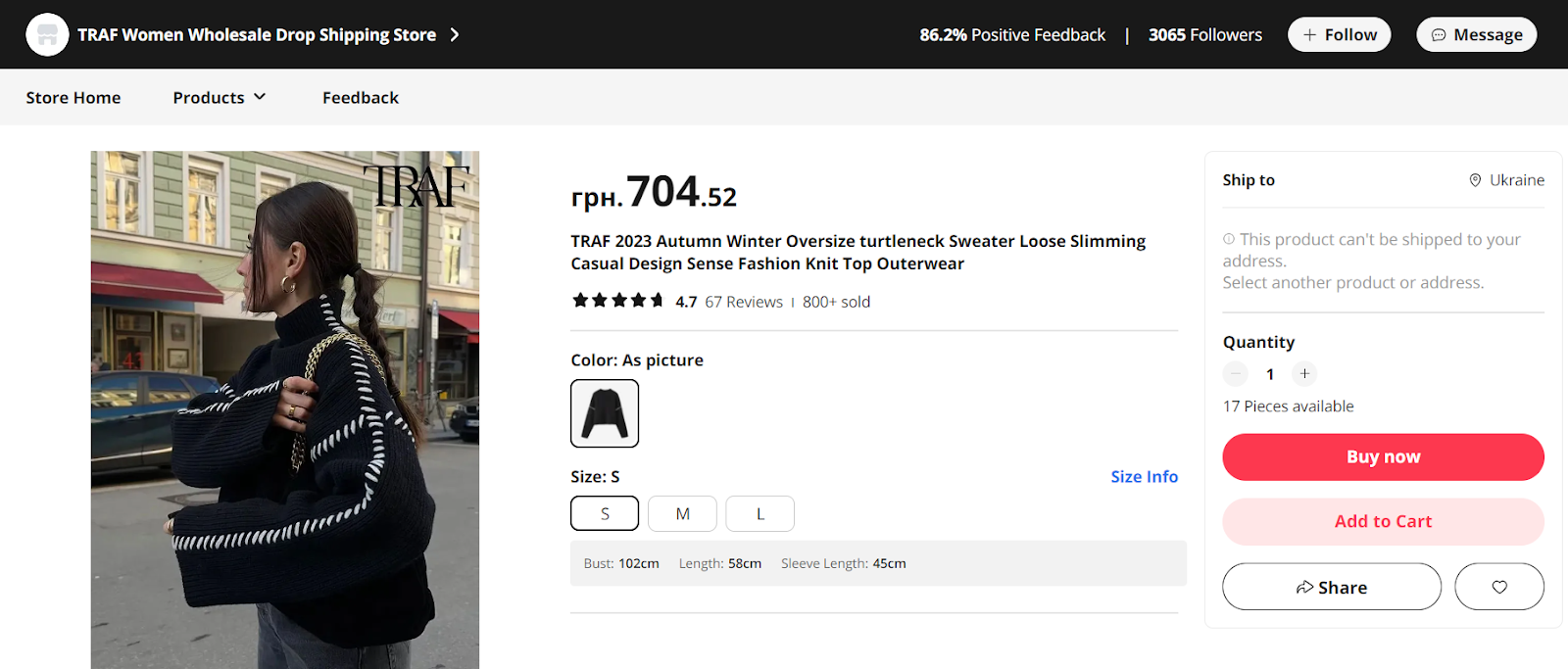Click the Length: 58cm measurement

pos(720,563)
